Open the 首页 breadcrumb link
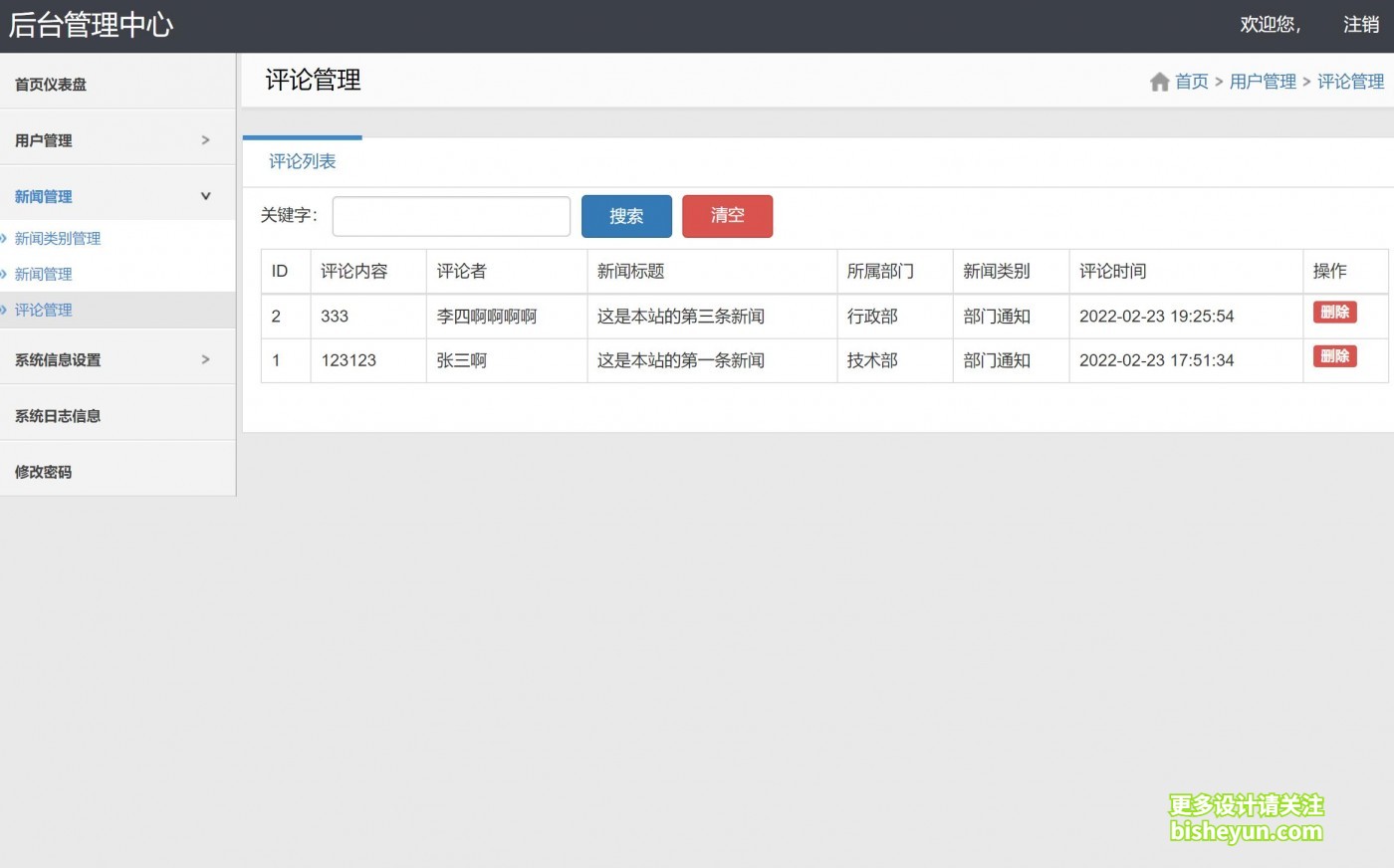1394x868 pixels. click(1192, 82)
